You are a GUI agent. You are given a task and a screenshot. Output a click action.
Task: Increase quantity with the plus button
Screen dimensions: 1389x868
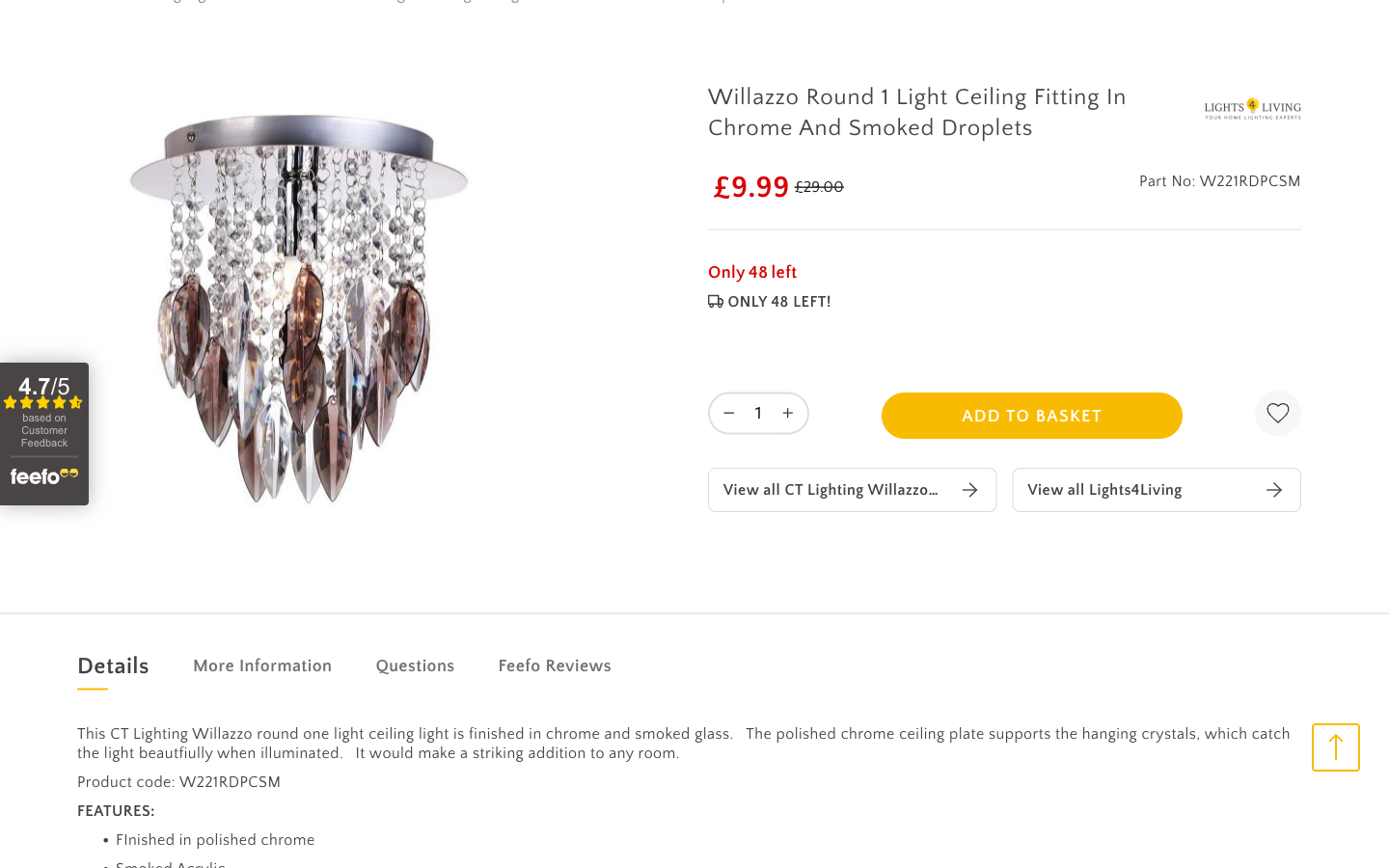(x=788, y=414)
